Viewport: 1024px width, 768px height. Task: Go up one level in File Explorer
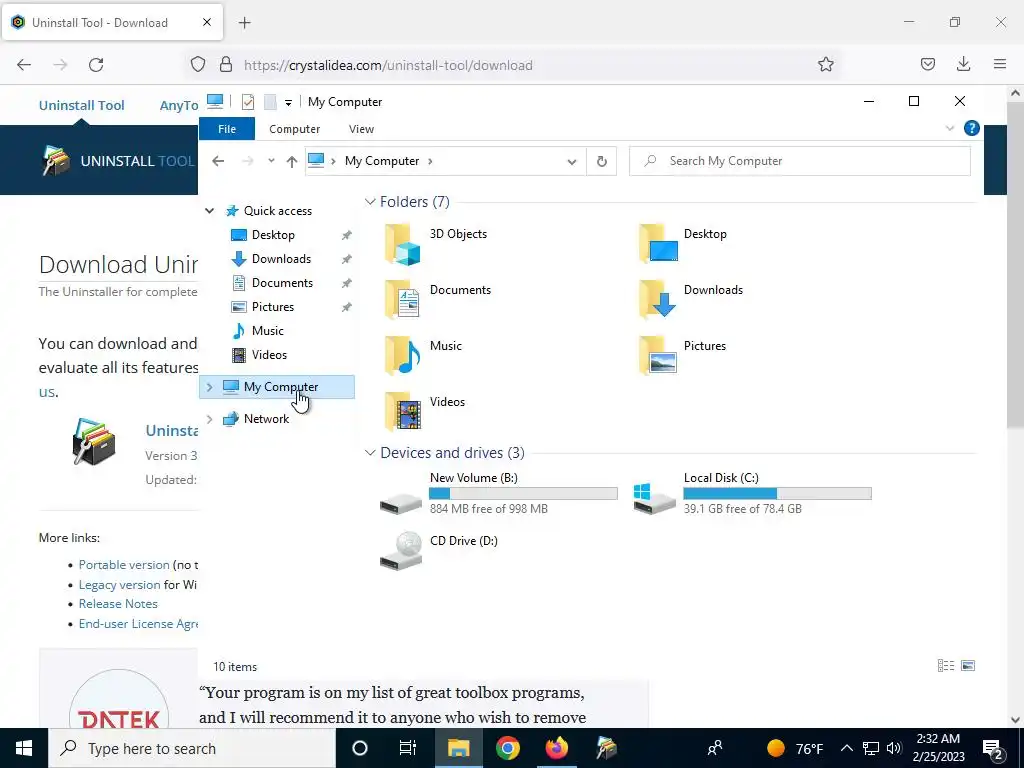(x=291, y=161)
